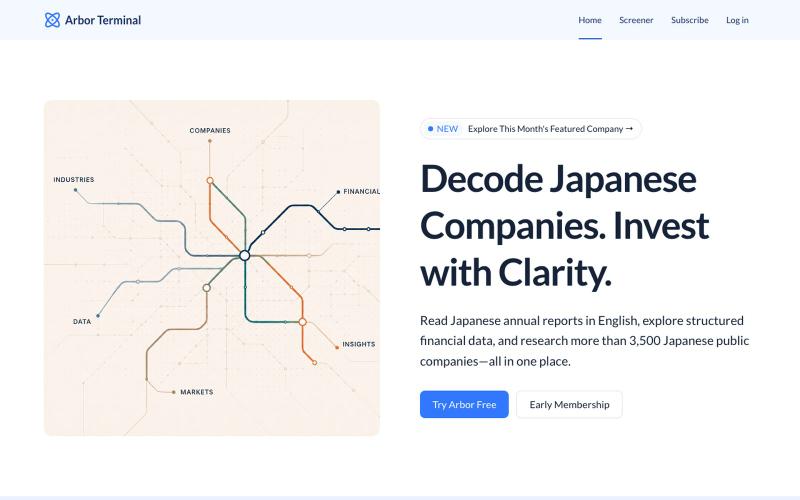This screenshot has width=800, height=500.
Task: Click the Early Membership button
Action: tap(569, 405)
